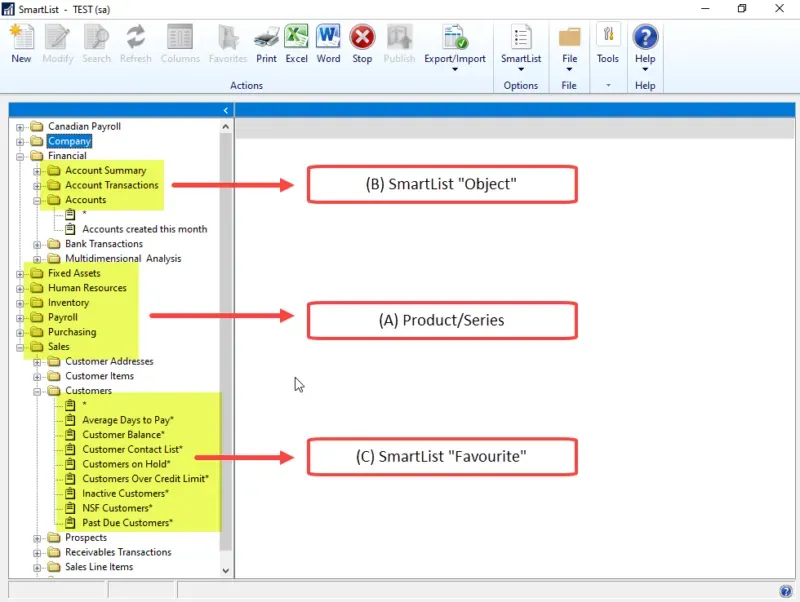Open the Help dropdown arrow
800x602 pixels.
tap(645, 69)
